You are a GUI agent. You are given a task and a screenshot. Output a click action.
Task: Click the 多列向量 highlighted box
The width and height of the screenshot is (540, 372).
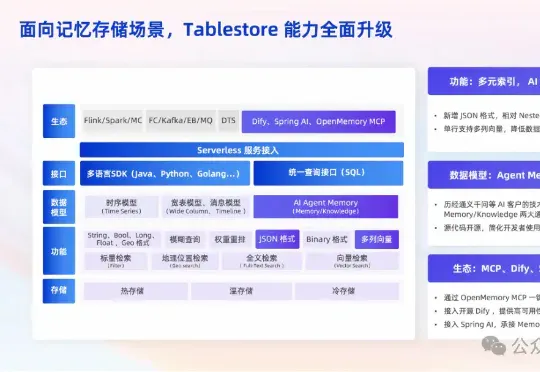pyautogui.click(x=377, y=239)
